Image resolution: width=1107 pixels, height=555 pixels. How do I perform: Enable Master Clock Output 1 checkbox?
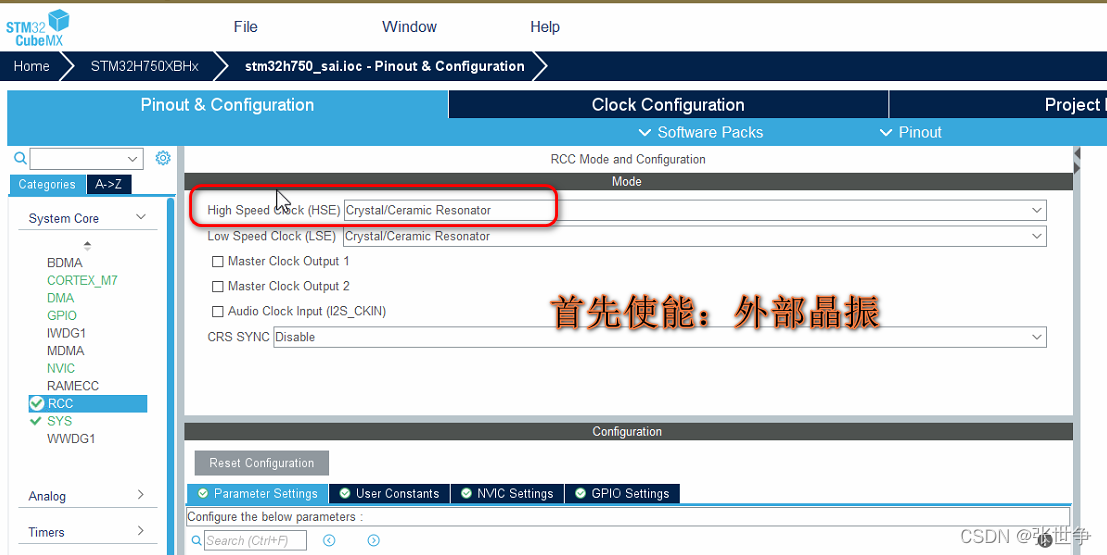217,261
